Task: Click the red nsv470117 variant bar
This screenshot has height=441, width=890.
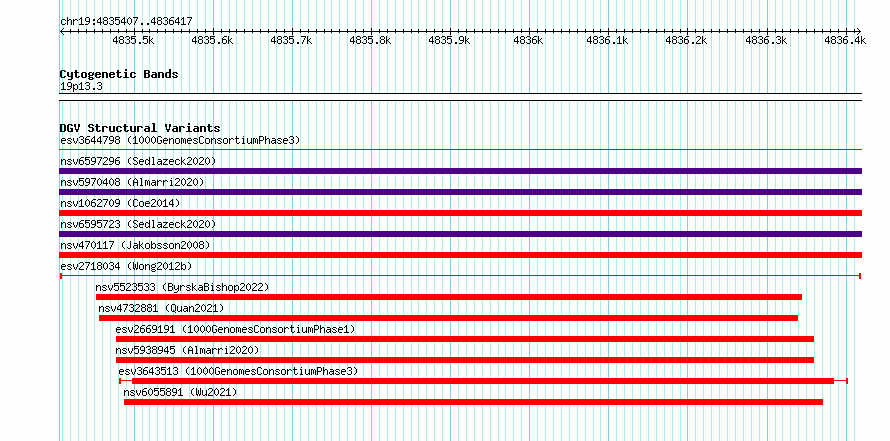Action: [x=461, y=255]
